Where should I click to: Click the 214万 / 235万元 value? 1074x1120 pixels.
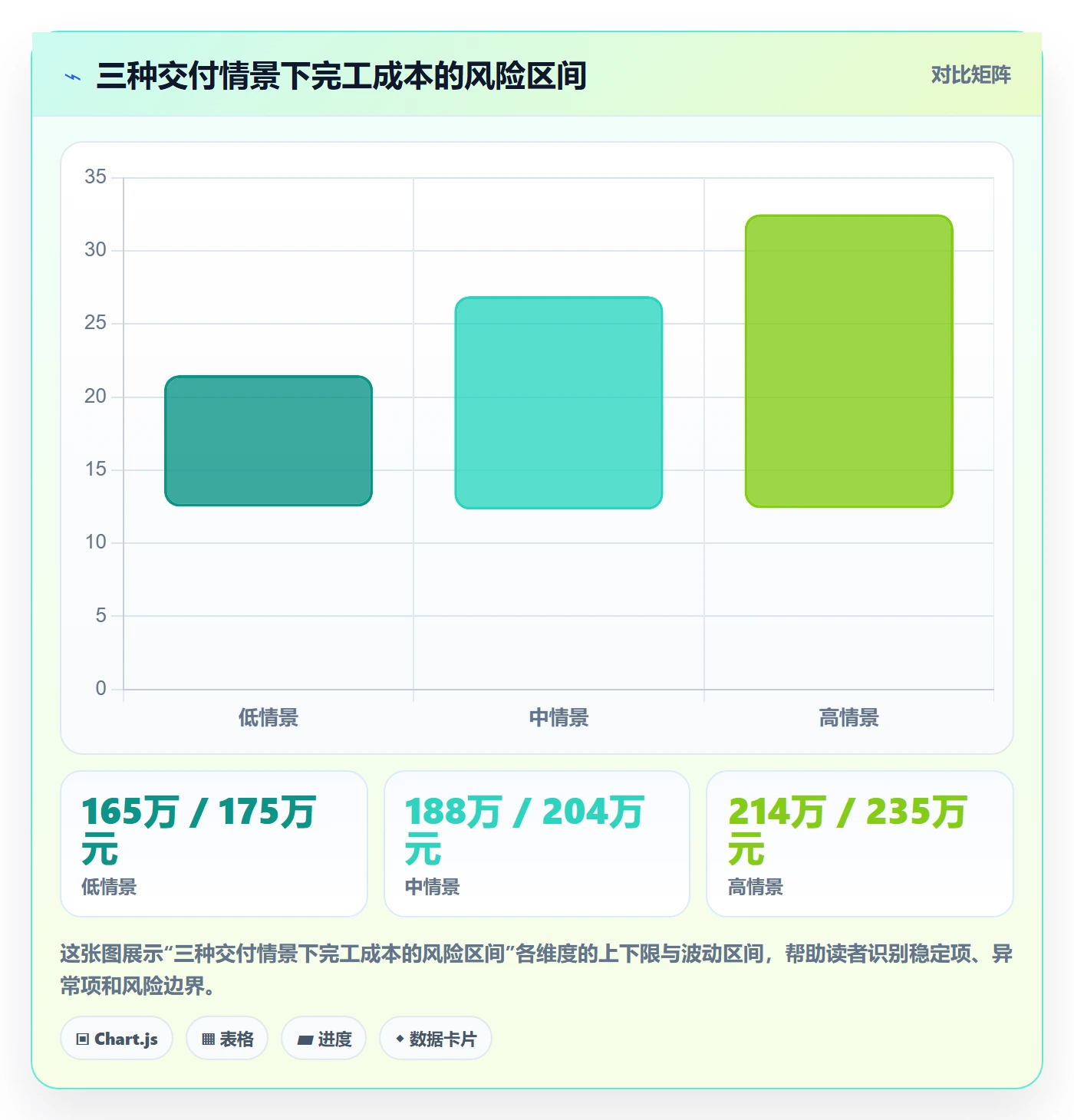click(848, 830)
